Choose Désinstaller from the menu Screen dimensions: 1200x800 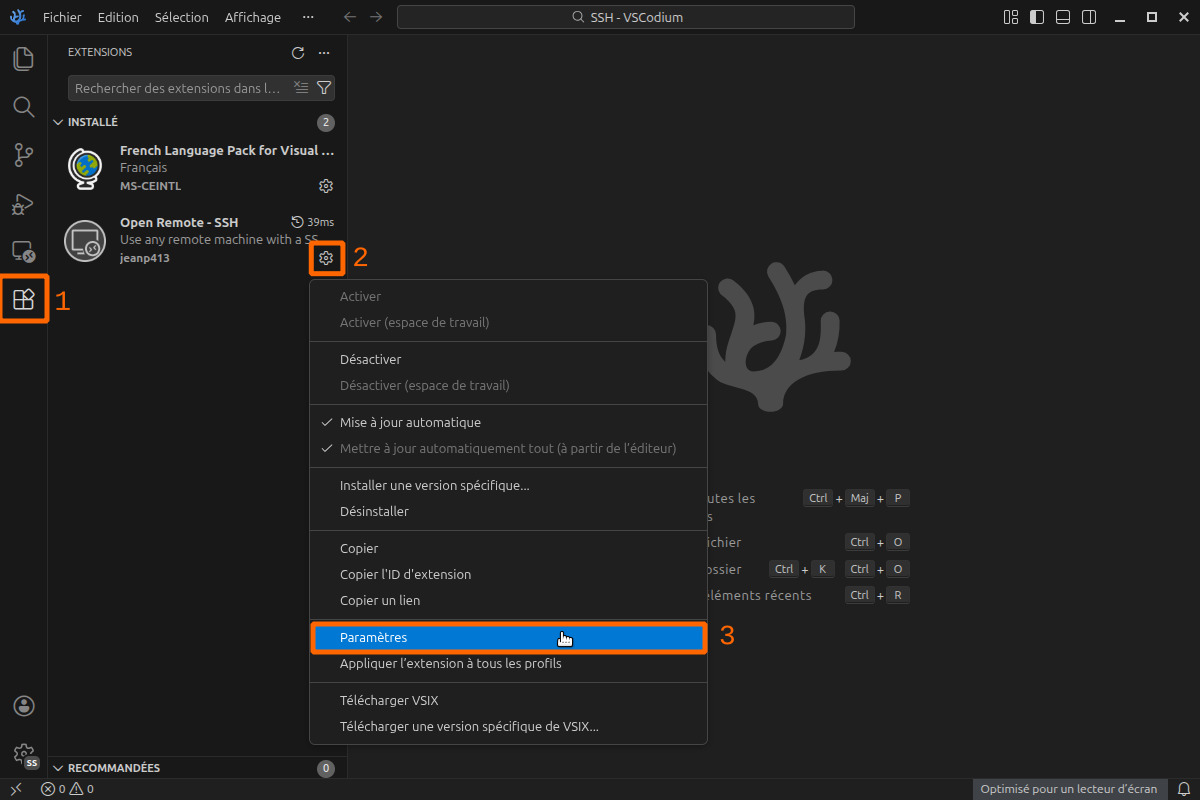(508, 511)
